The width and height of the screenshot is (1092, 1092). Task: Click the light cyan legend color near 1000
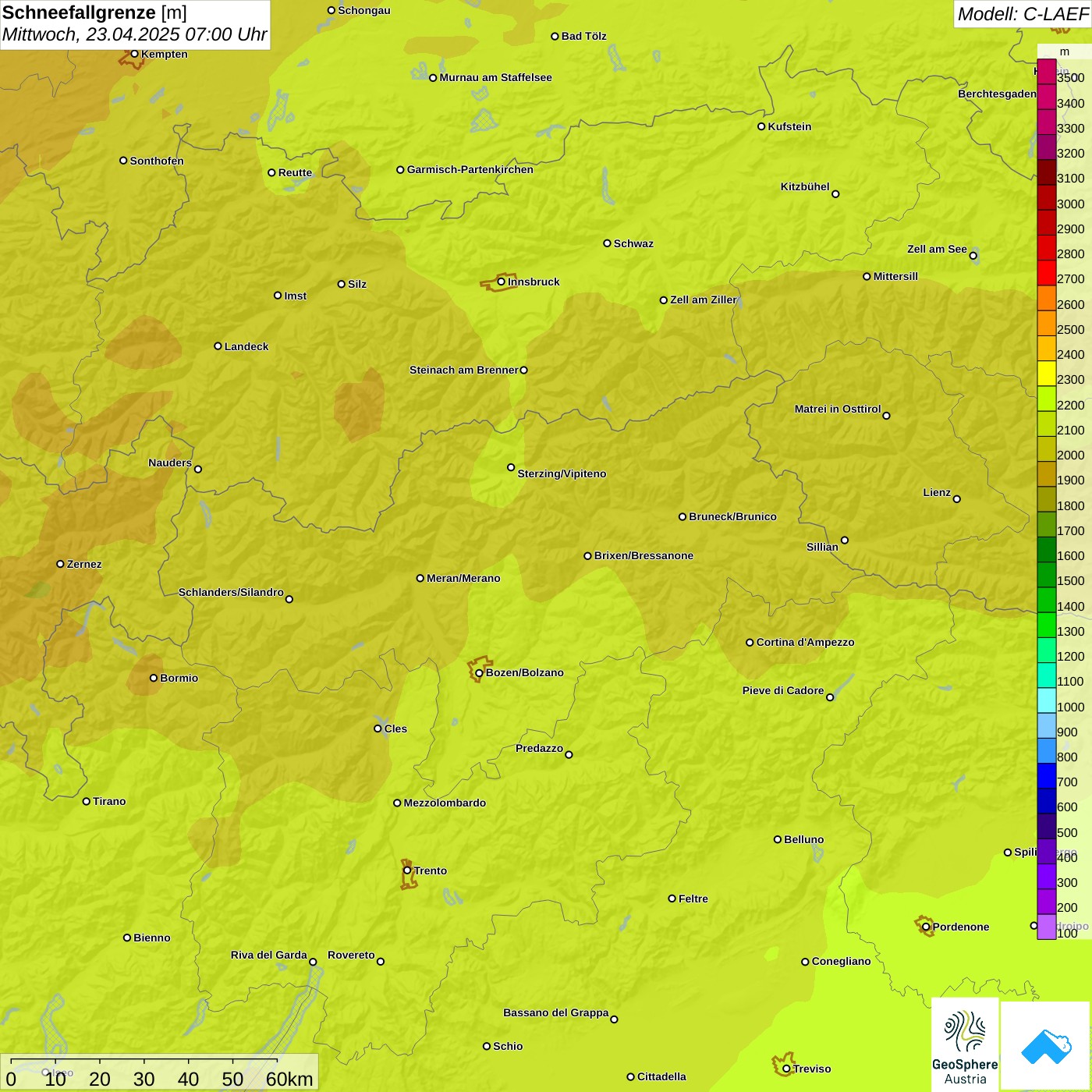pyautogui.click(x=1046, y=700)
